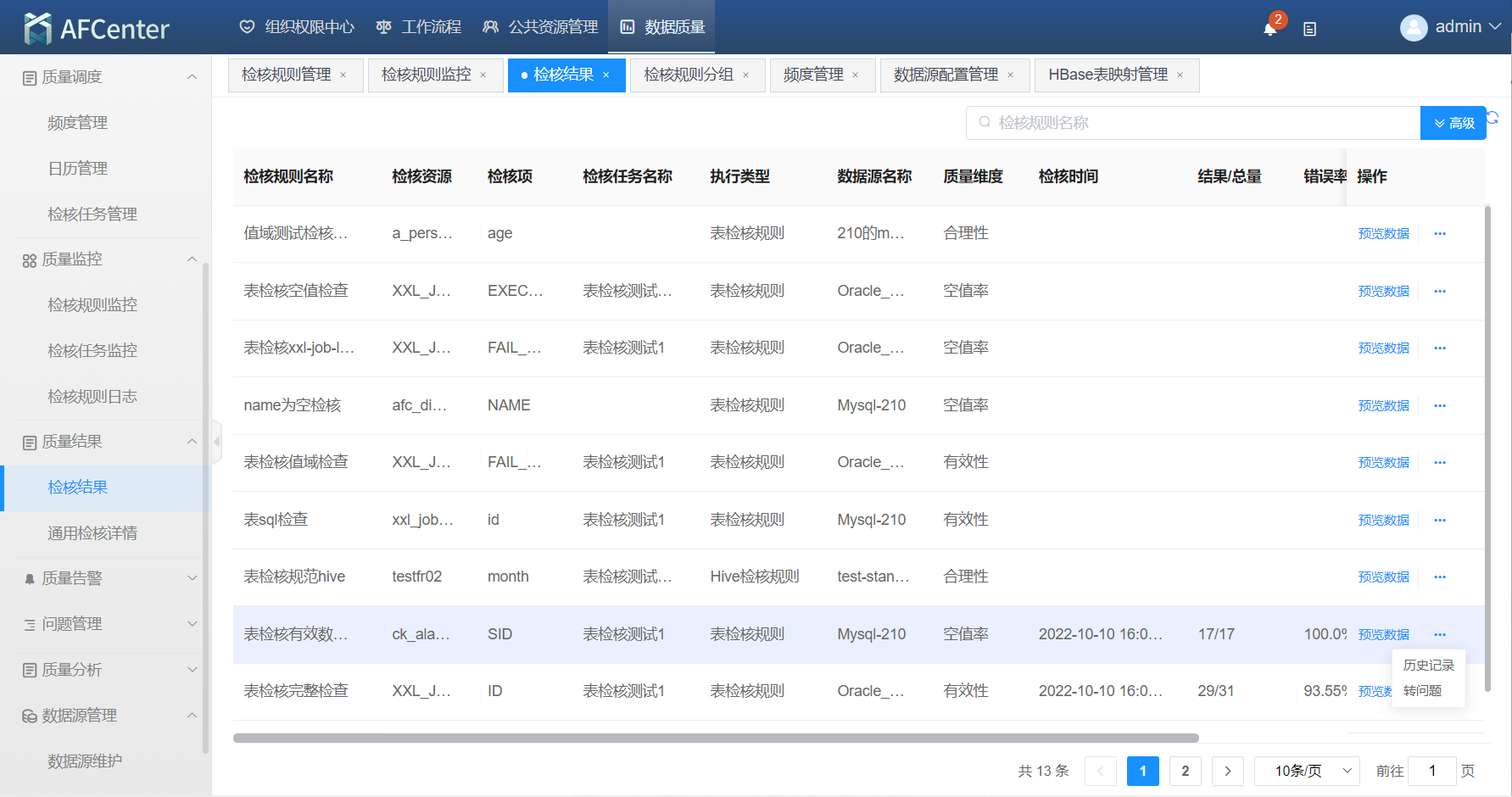Screen dimensions: 1512x797
Task: Close the 检核规则管理 tab
Action: pos(343,75)
